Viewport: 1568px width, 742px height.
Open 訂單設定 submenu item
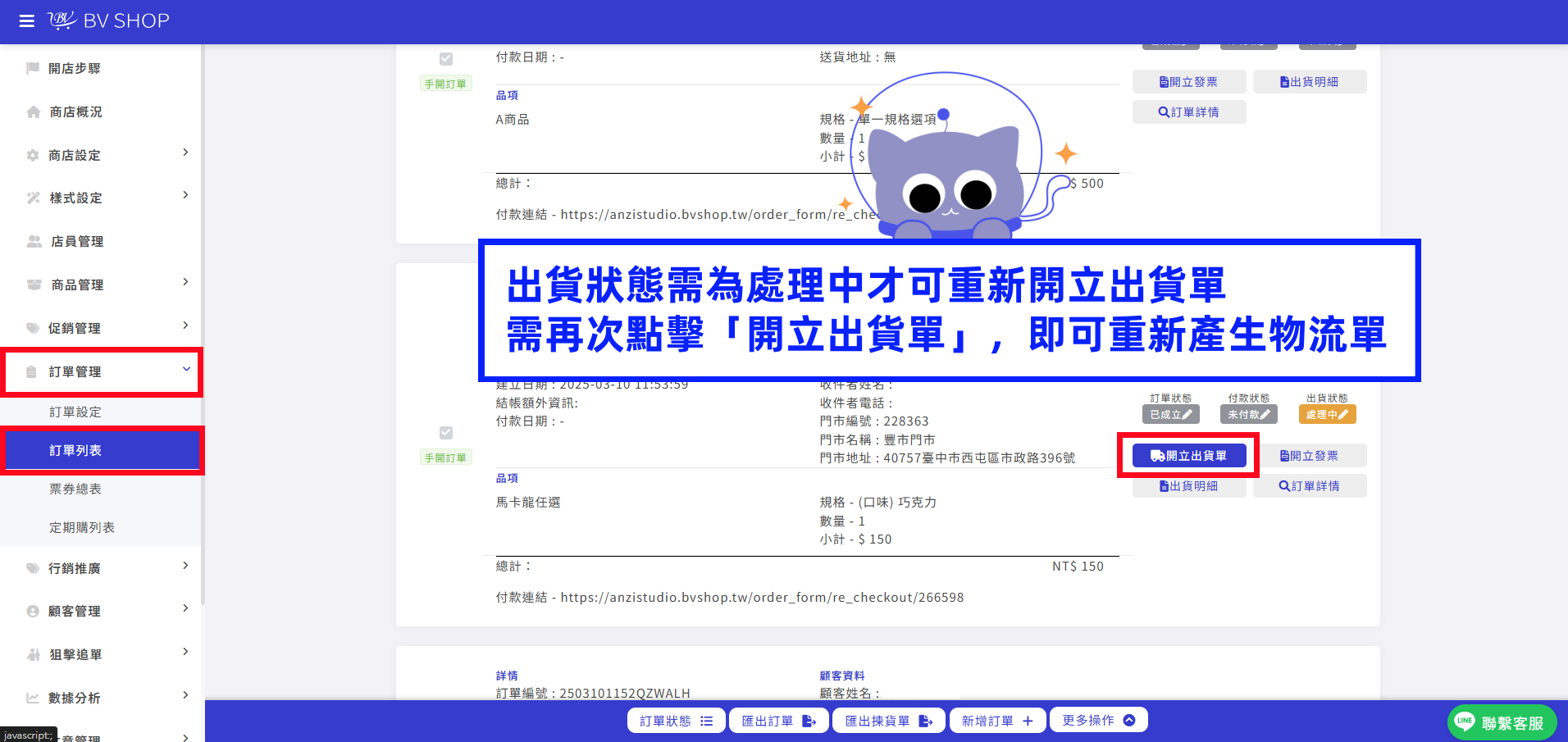click(x=75, y=412)
